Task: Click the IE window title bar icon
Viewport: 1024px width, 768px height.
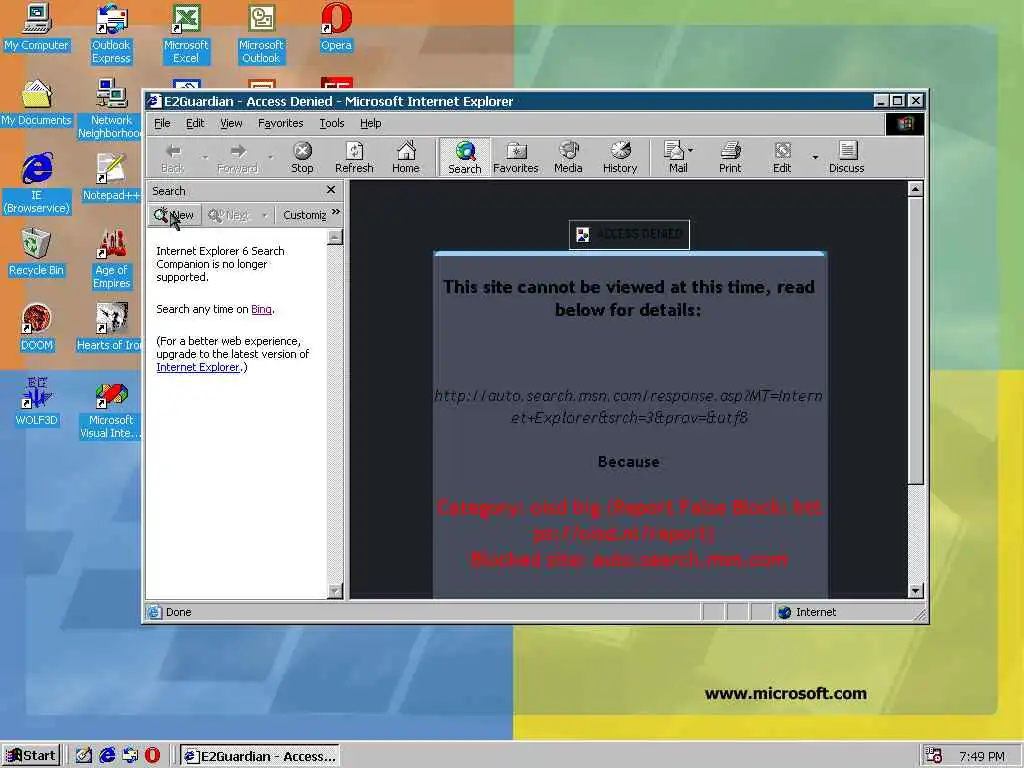Action: 154,101
